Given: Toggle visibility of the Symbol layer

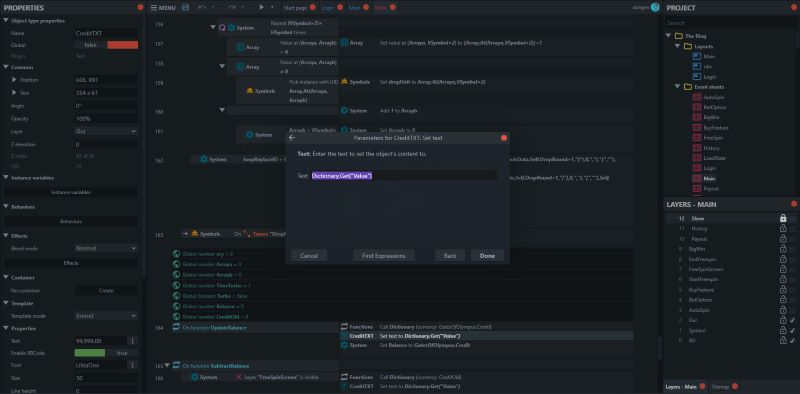Looking at the screenshot, I should tap(792, 330).
